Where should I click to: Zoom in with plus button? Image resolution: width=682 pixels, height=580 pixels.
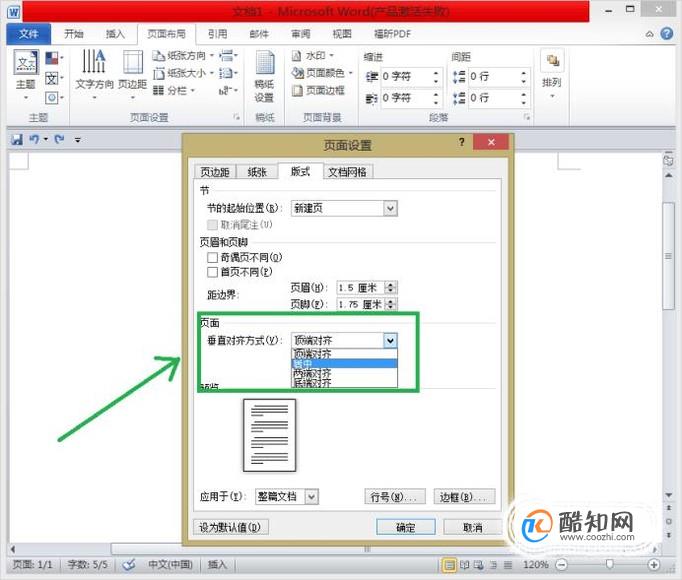coord(653,565)
